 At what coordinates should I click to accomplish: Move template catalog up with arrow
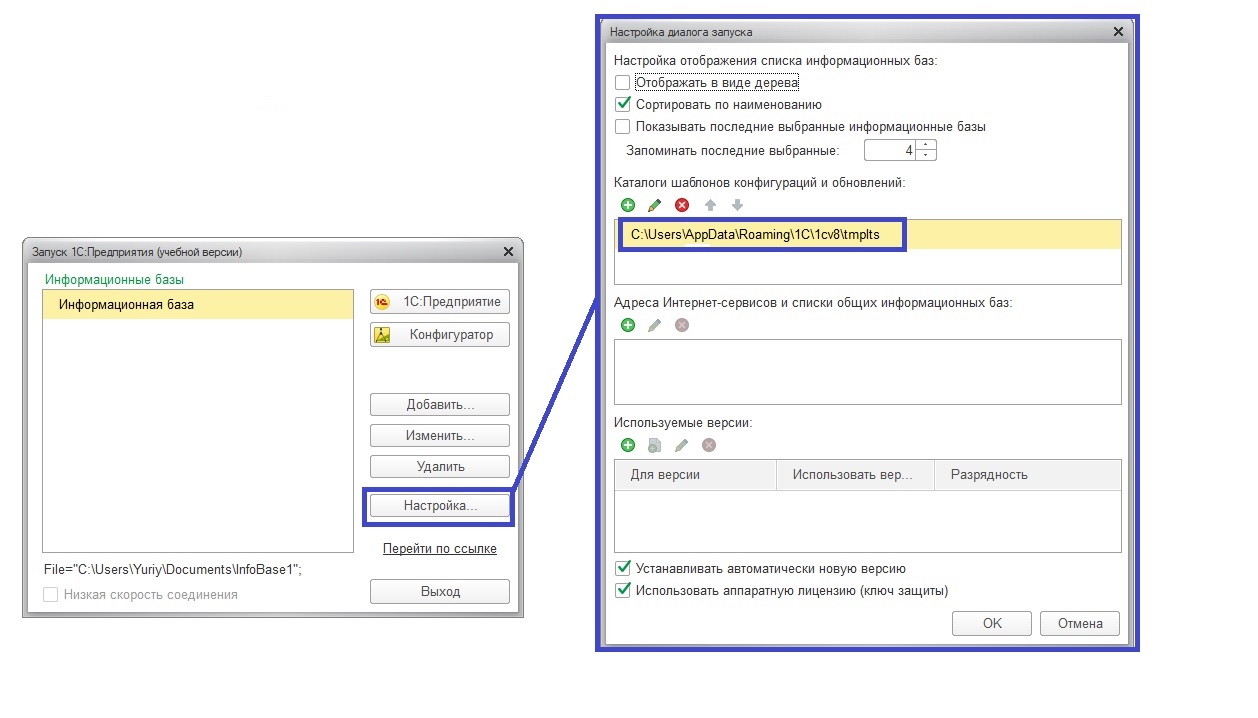pyautogui.click(x=710, y=205)
